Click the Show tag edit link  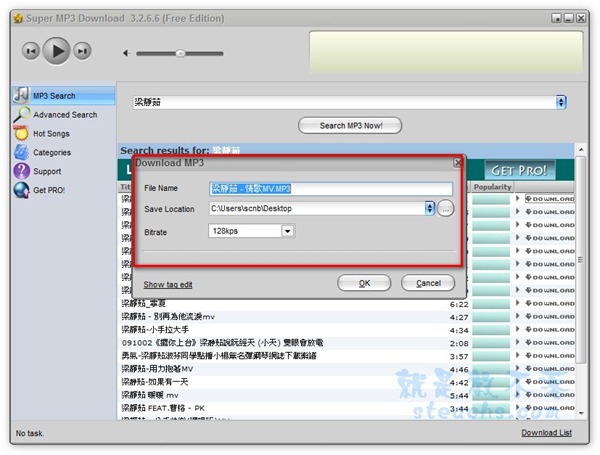pyautogui.click(x=168, y=284)
